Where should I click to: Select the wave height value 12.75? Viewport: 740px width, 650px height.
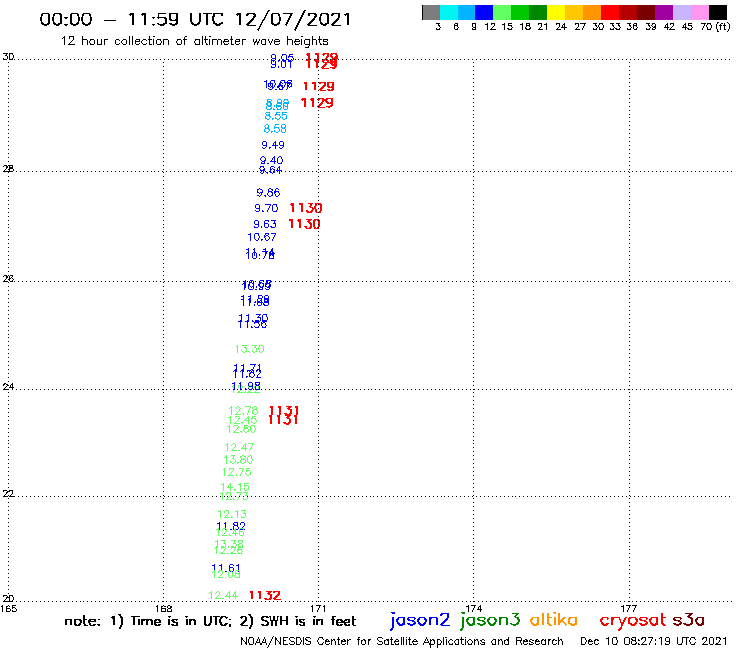[236, 472]
